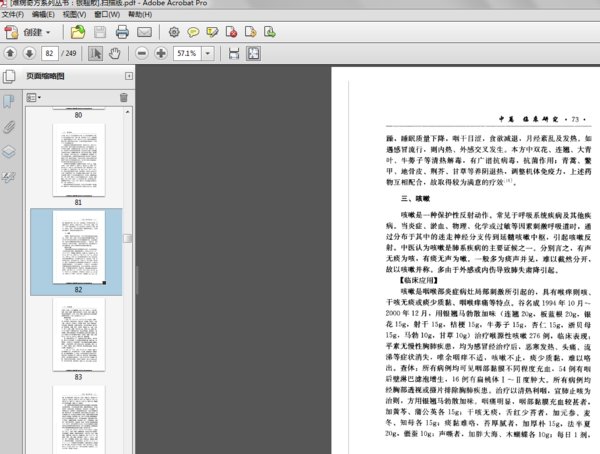Toggle the Bookmarks panel

click(x=9, y=101)
